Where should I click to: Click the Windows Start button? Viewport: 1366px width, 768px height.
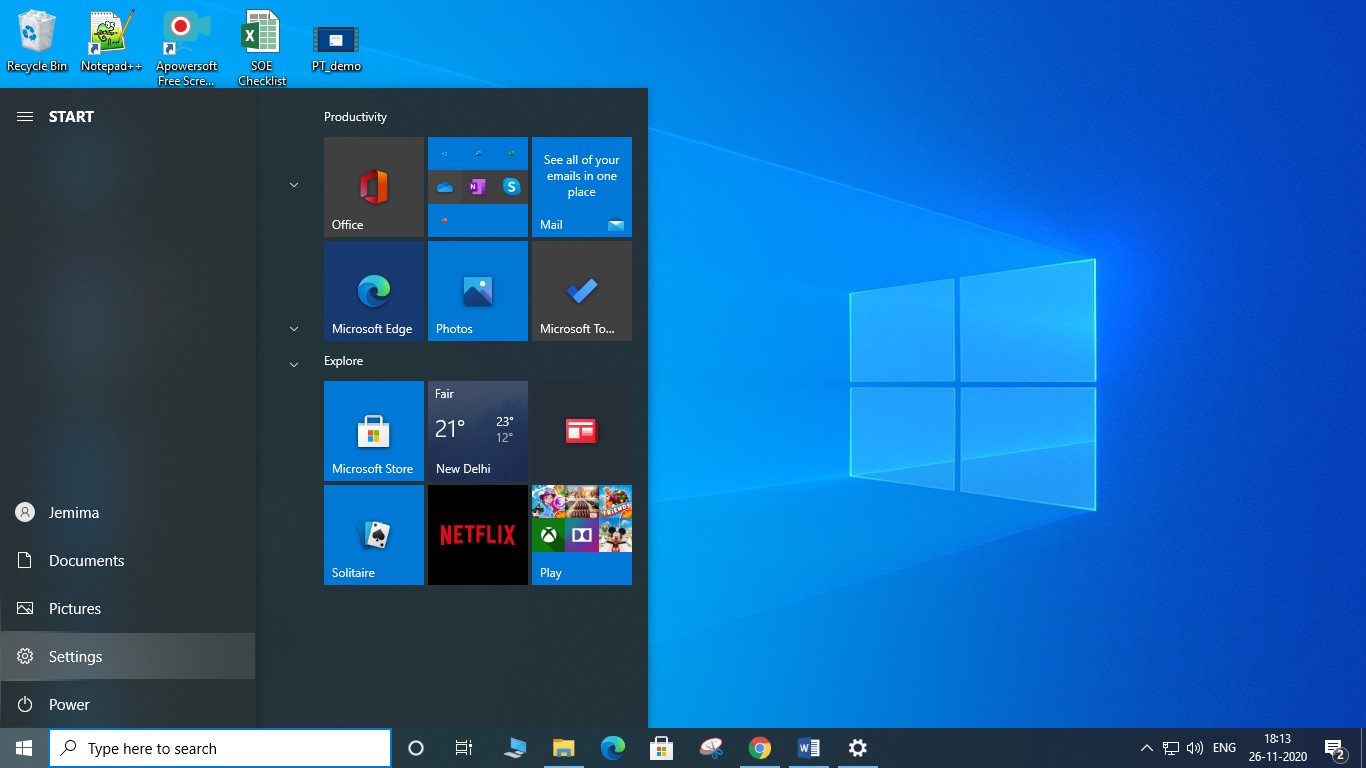24,748
